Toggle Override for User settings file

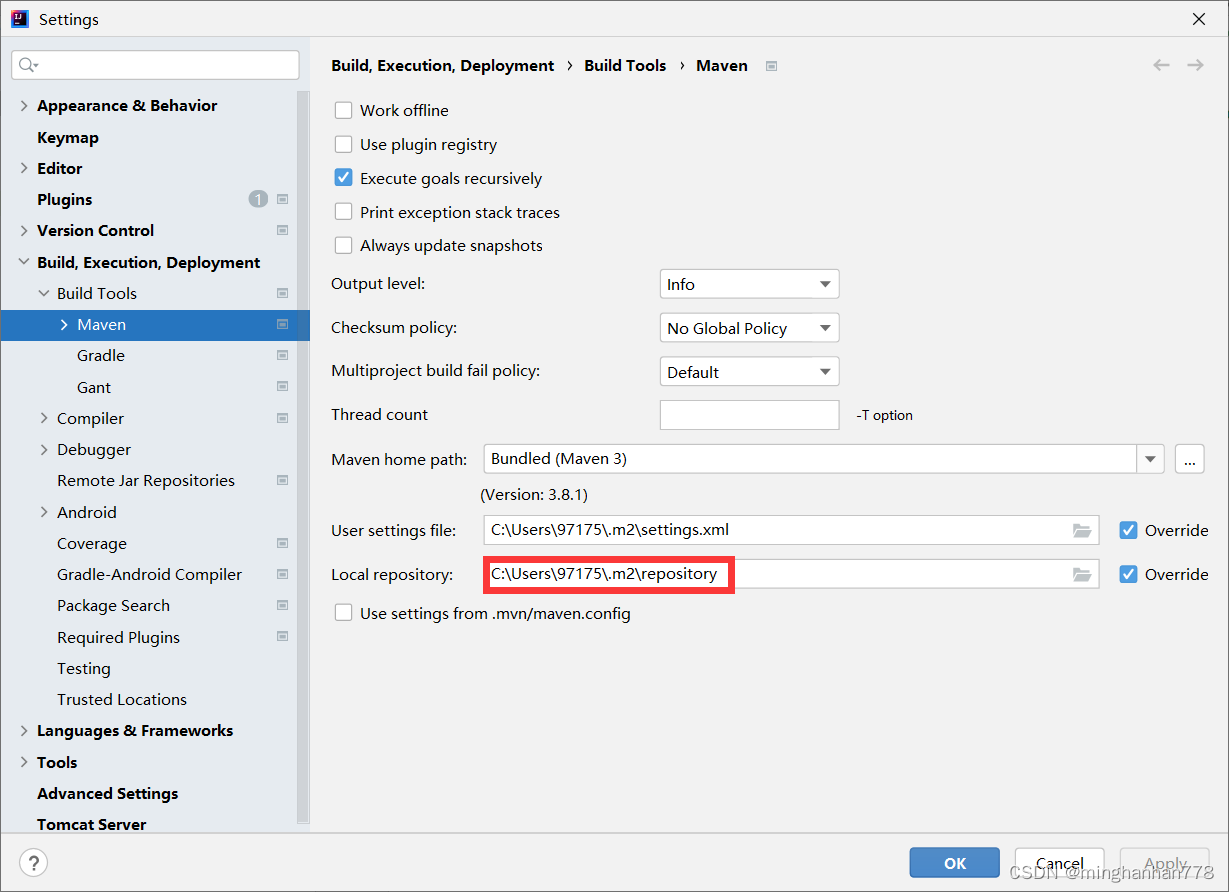[1128, 530]
